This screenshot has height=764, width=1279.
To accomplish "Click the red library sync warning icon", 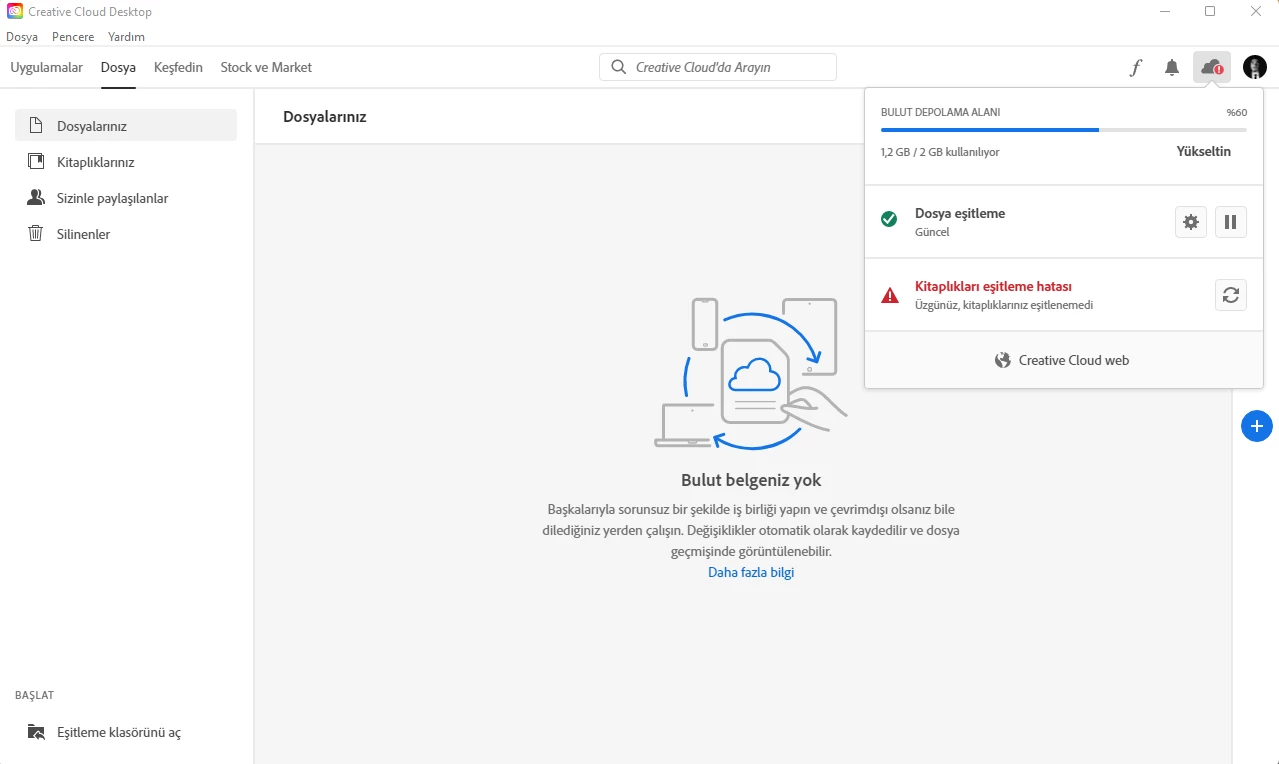I will pos(889,295).
